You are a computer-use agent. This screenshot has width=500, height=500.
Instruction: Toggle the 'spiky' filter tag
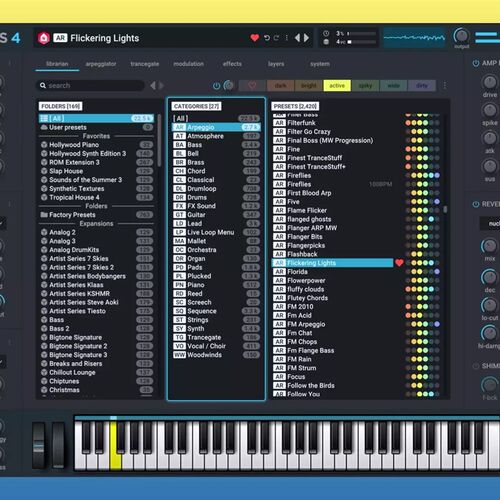[x=365, y=86]
